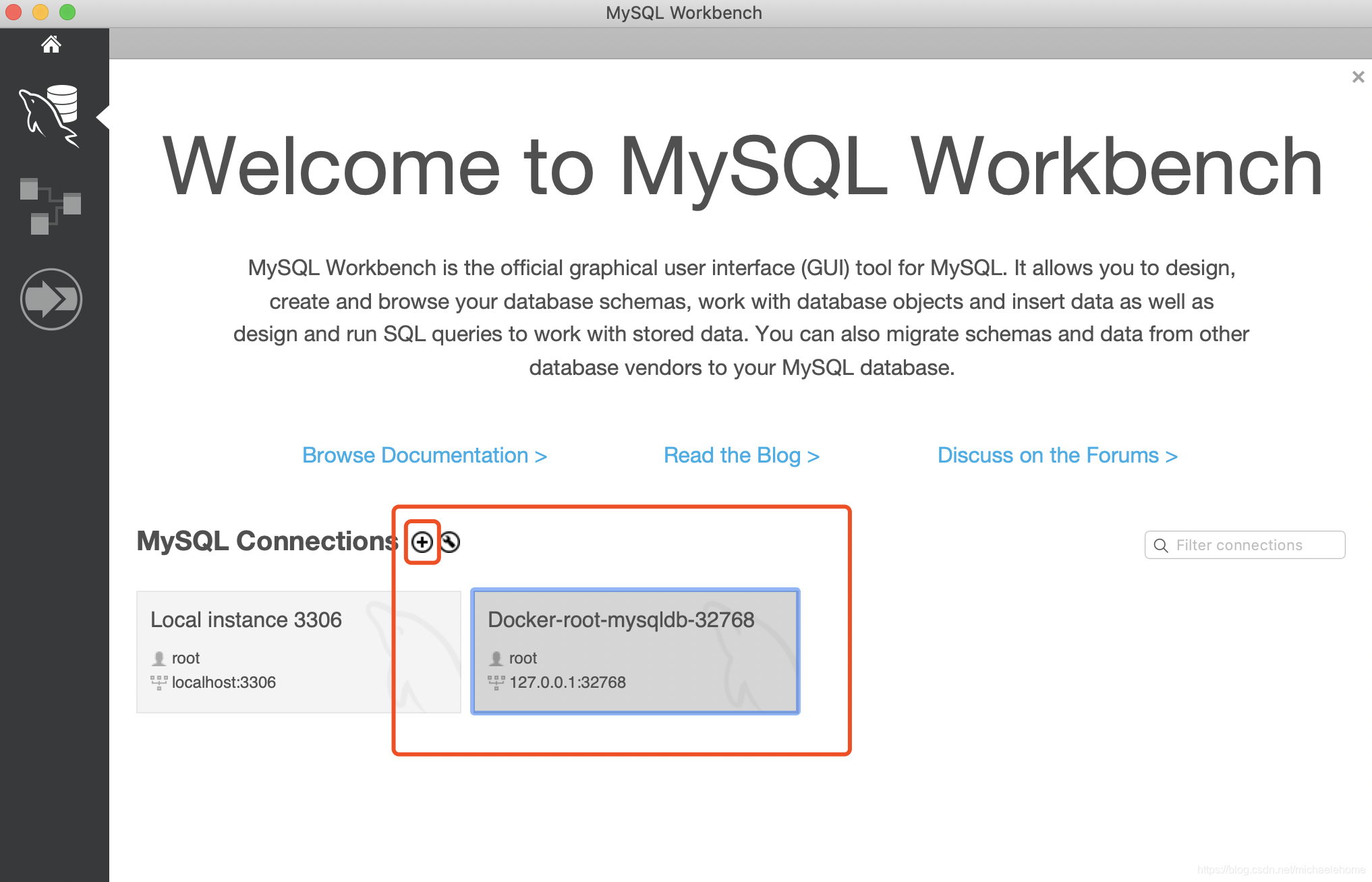The width and height of the screenshot is (1372, 882).
Task: Open Docker-root-mysqldb-32768 connection tile
Action: (635, 651)
